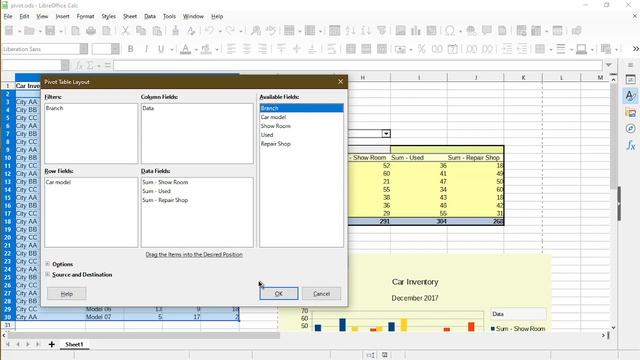This screenshot has height=360, width=640.
Task: Open the File menu
Action: click(8, 16)
